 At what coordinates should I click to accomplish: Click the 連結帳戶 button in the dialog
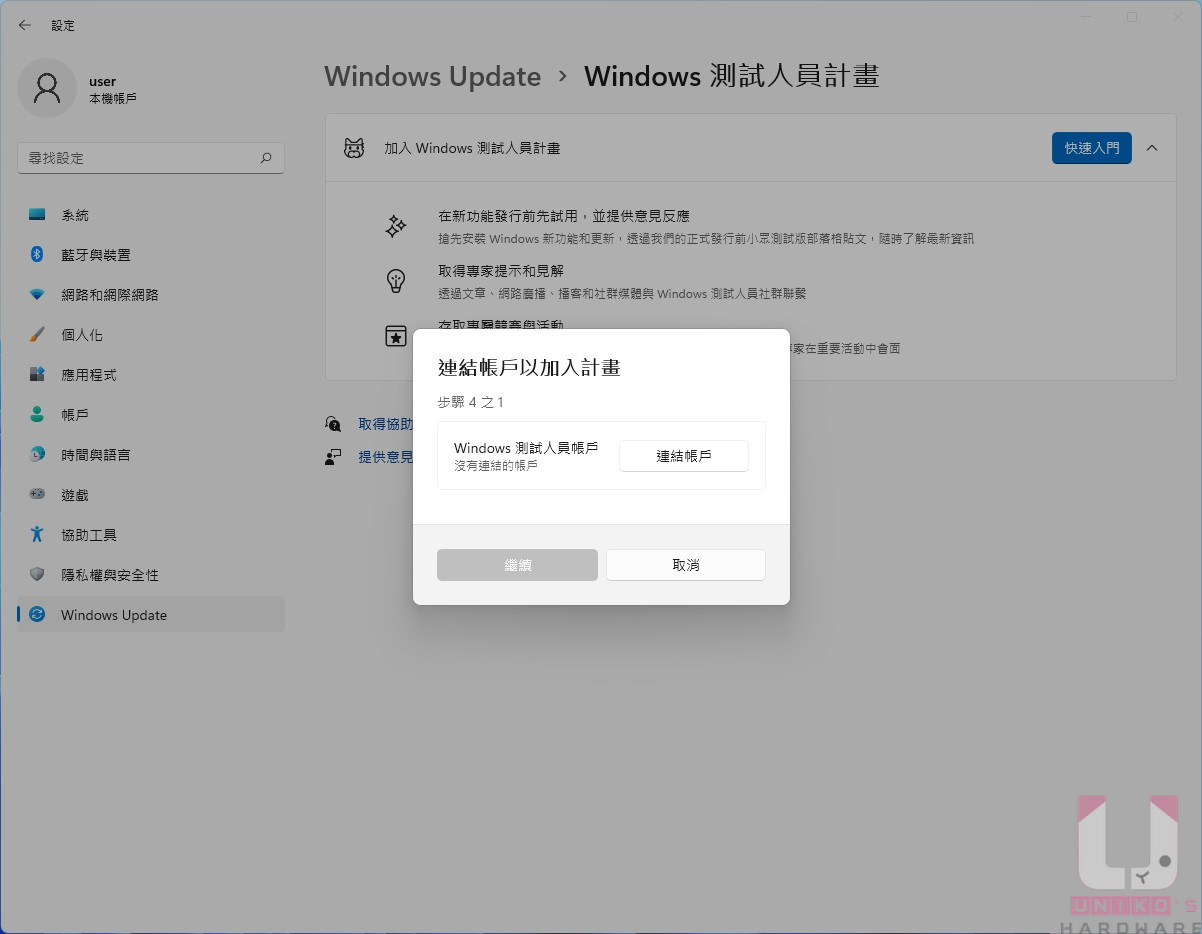pyautogui.click(x=684, y=456)
